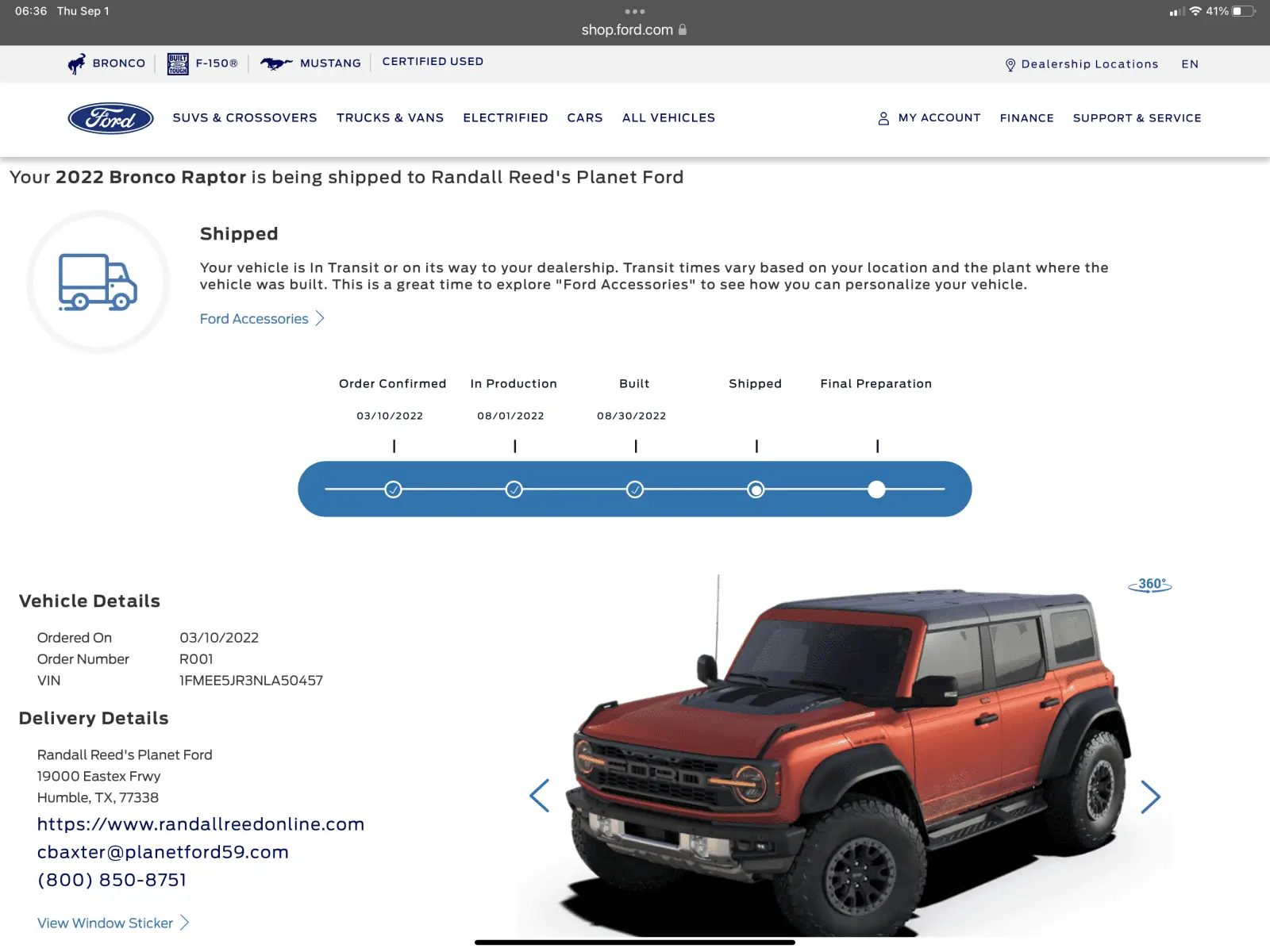
Task: Click the Shipped status heading
Action: coord(239,234)
